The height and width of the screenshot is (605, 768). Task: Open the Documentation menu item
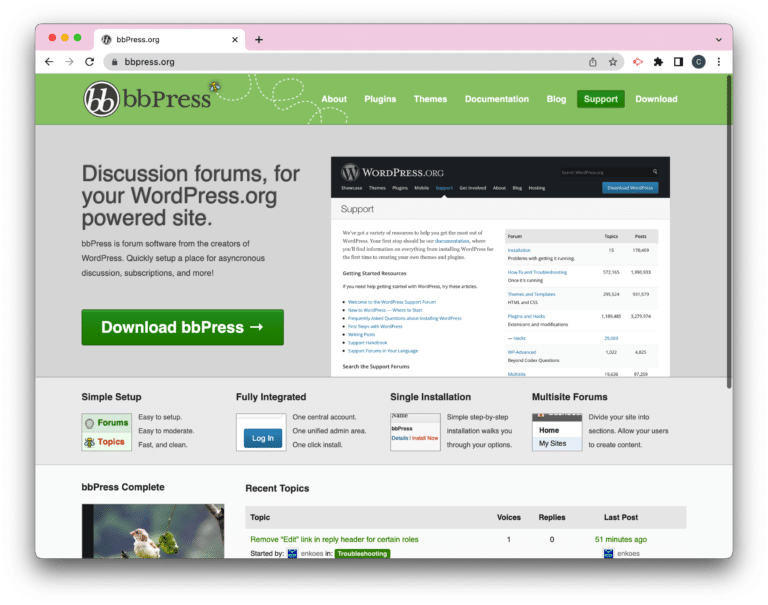tap(497, 99)
